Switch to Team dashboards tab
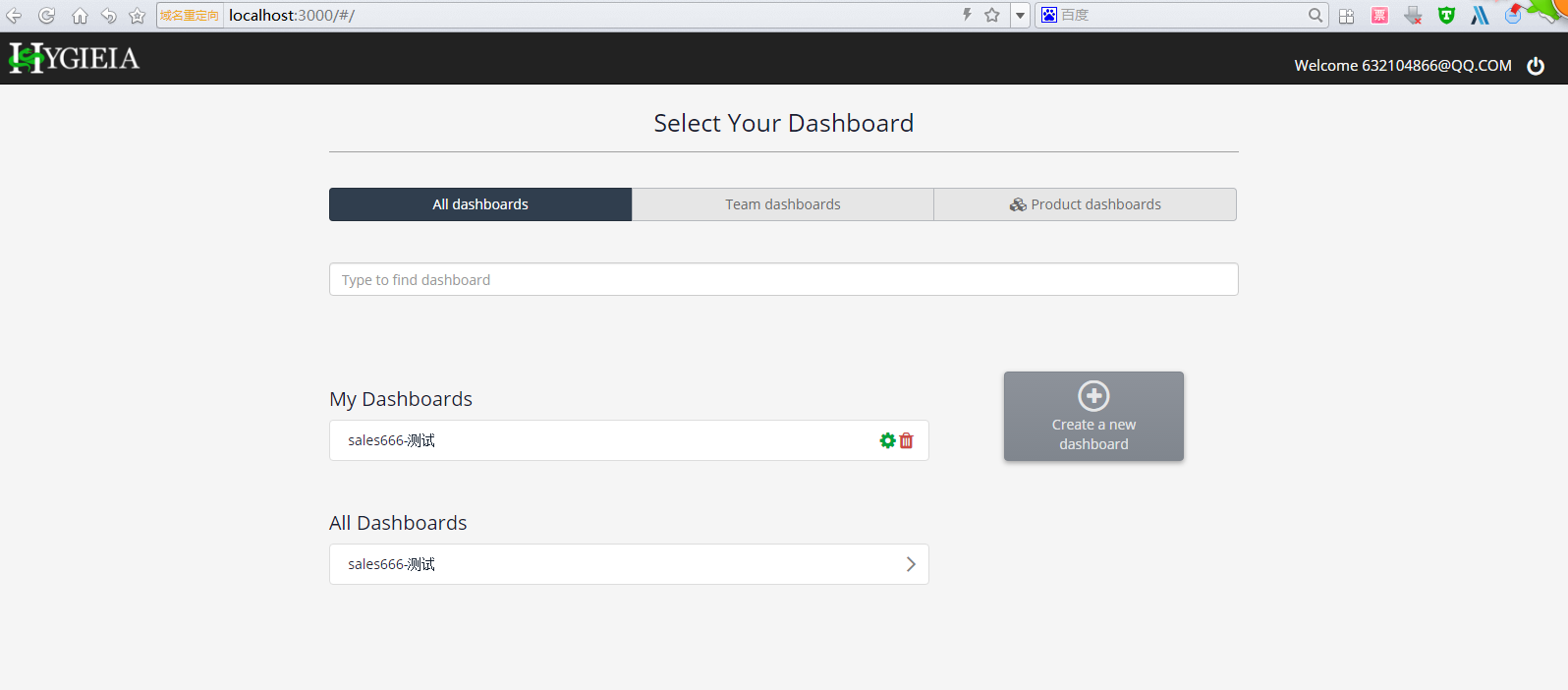1568x690 pixels. (782, 204)
